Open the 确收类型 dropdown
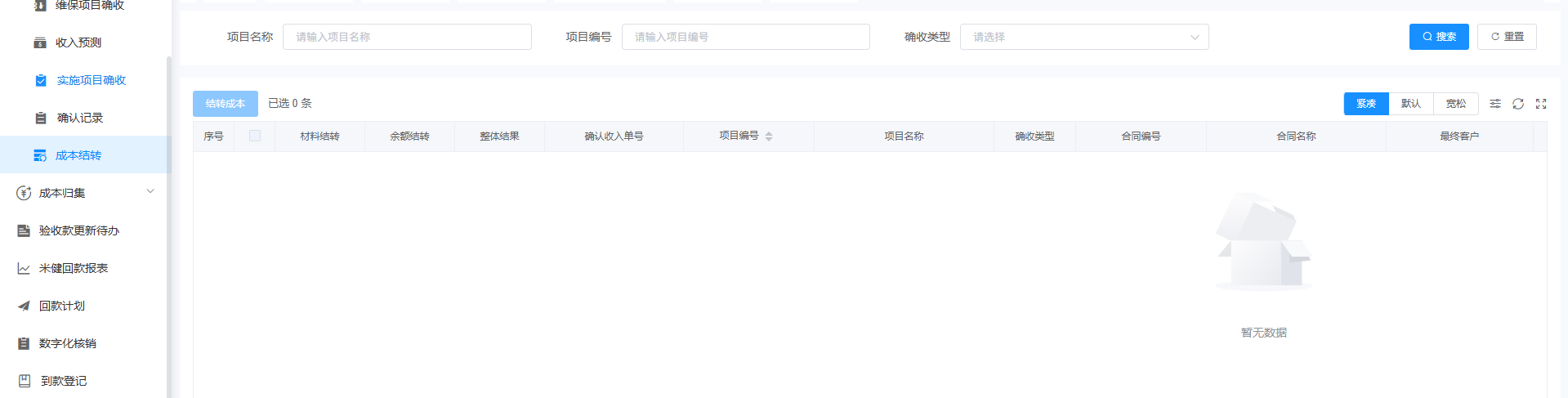Viewport: 1568px width, 398px height. point(1083,37)
